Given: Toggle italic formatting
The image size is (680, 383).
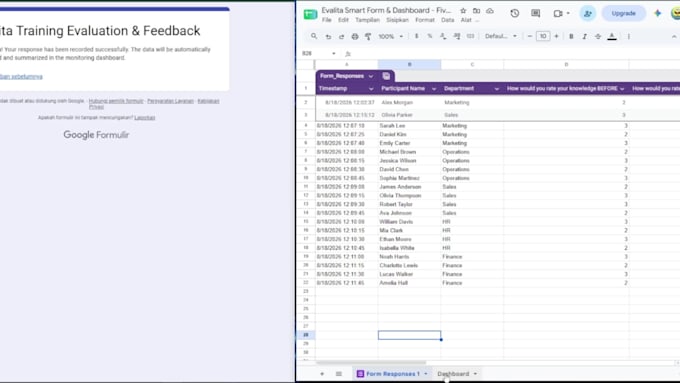Looking at the screenshot, I should 585,36.
